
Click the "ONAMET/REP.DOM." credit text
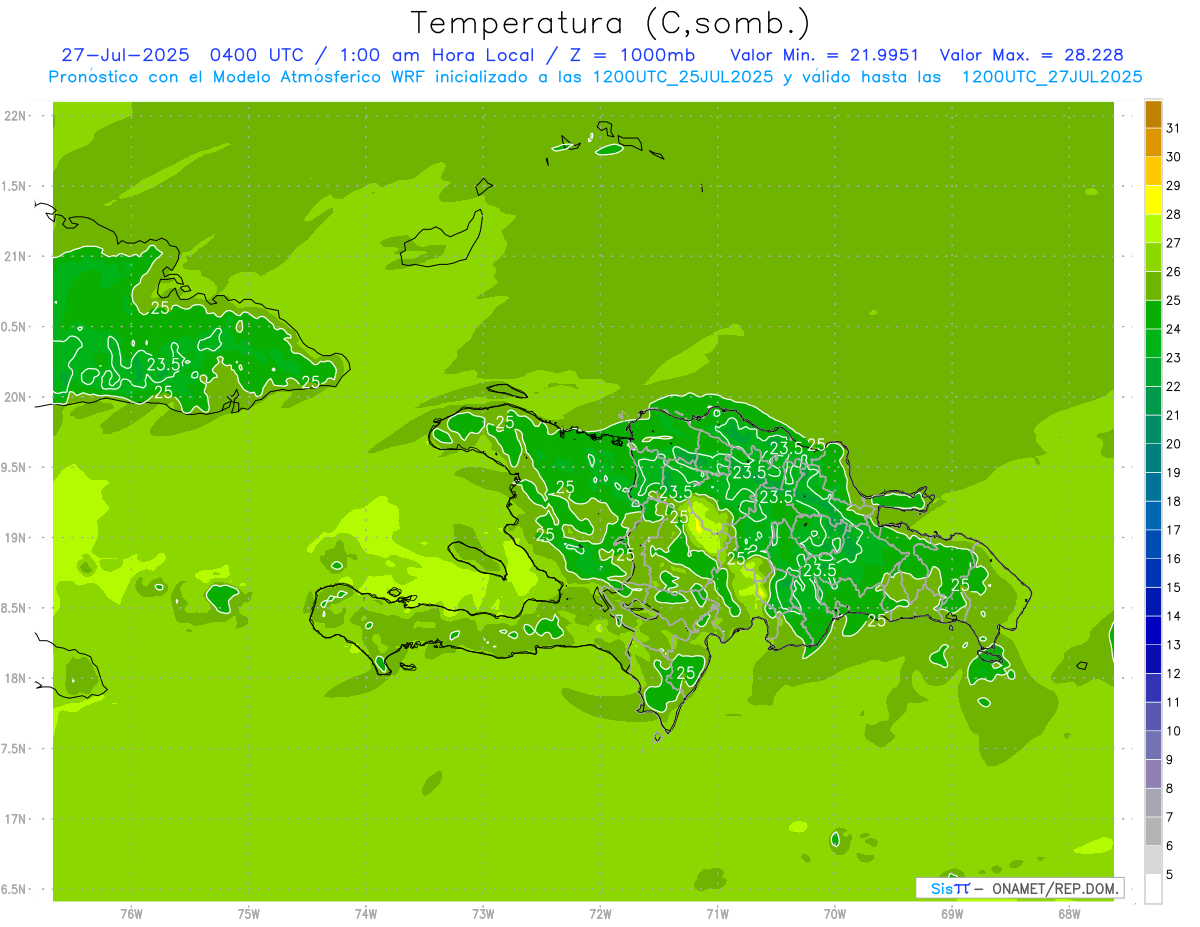coord(1053,888)
